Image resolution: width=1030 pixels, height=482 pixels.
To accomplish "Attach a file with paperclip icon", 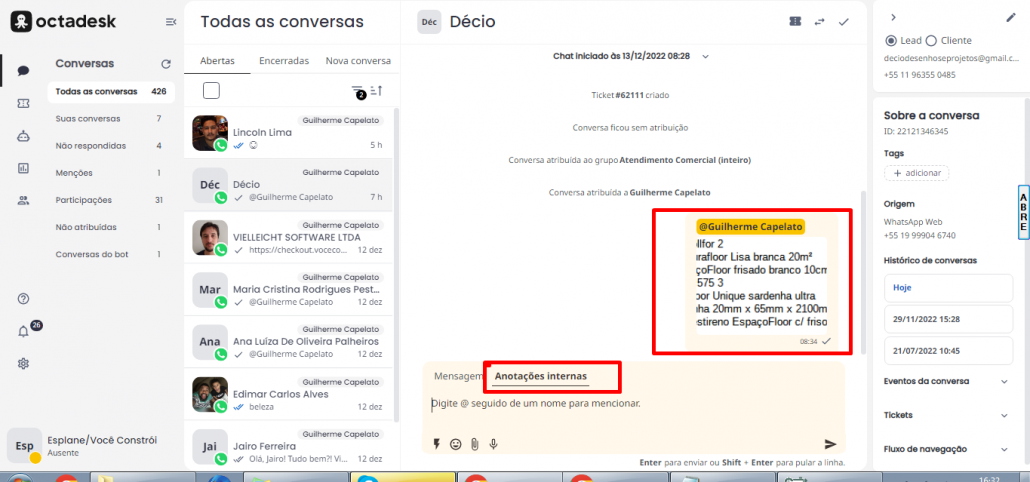I will coord(475,444).
